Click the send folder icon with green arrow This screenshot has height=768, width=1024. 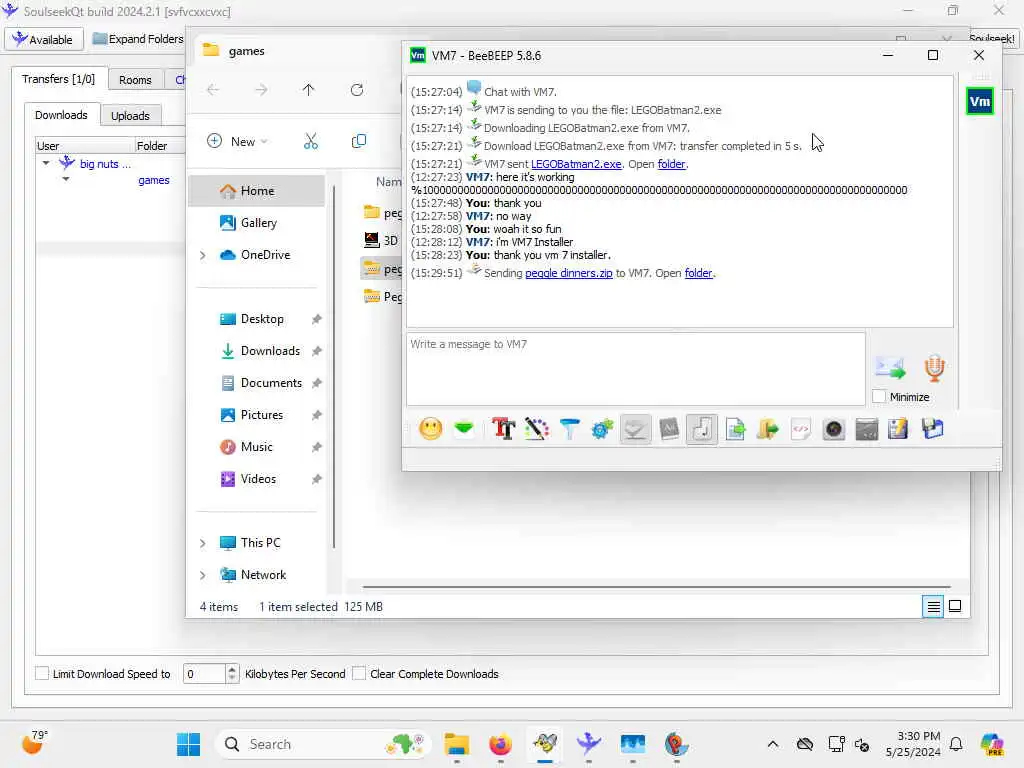pos(768,429)
